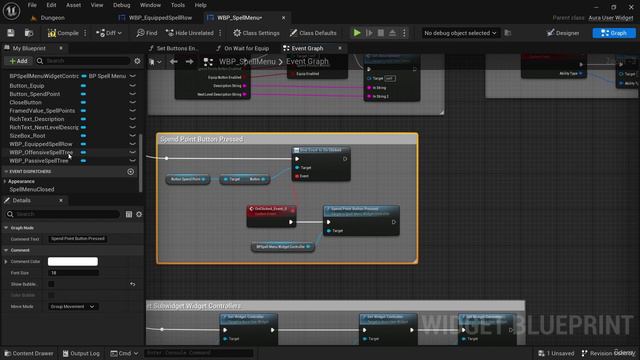Navigate back in graph history
640x360 pixels.
pyautogui.click(x=173, y=62)
